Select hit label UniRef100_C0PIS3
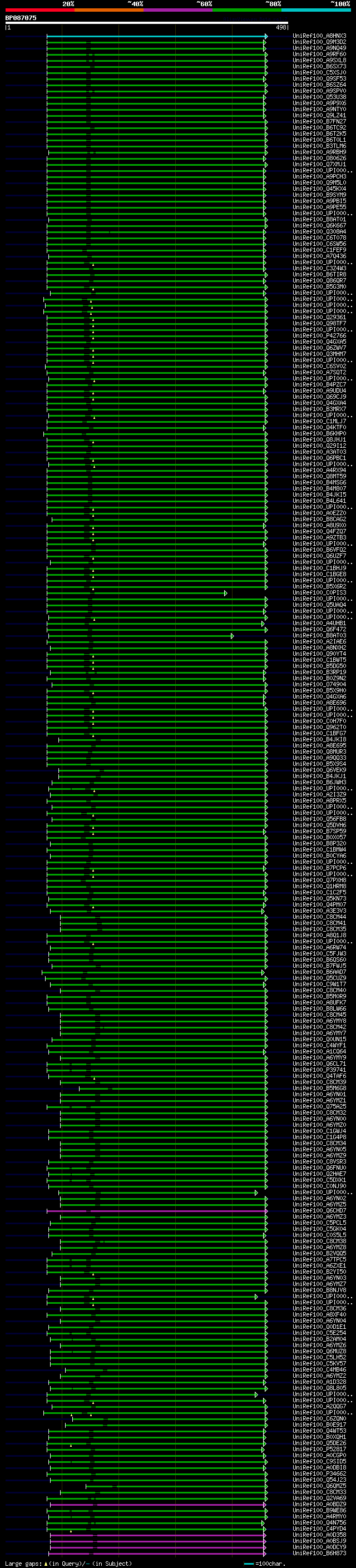 pyautogui.click(x=319, y=593)
